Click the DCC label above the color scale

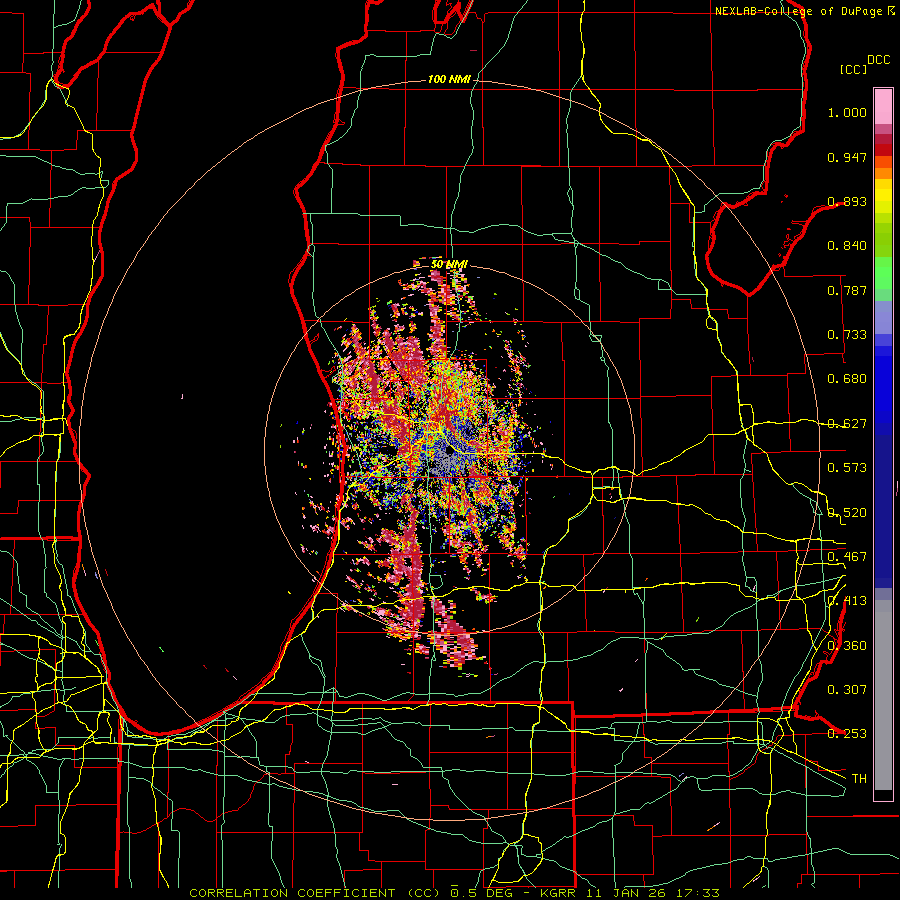(x=878, y=60)
